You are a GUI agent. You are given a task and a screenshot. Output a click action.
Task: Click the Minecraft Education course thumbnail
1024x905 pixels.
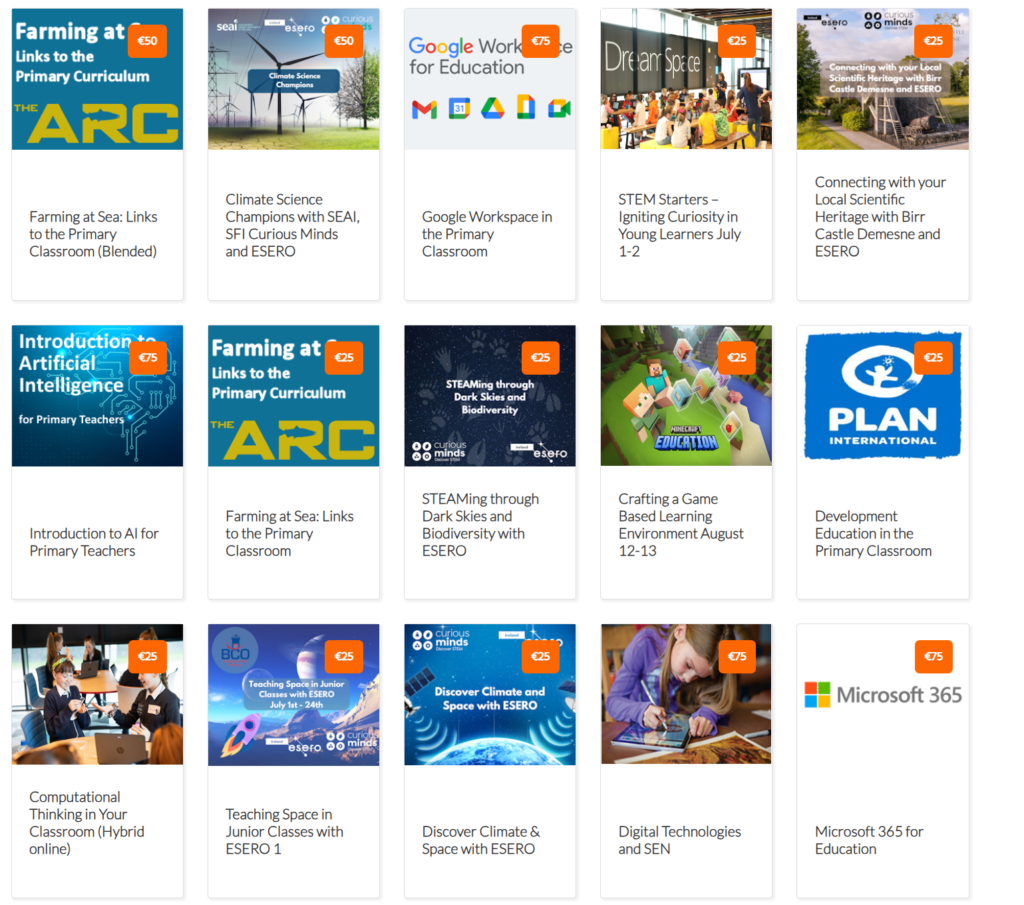tap(686, 394)
